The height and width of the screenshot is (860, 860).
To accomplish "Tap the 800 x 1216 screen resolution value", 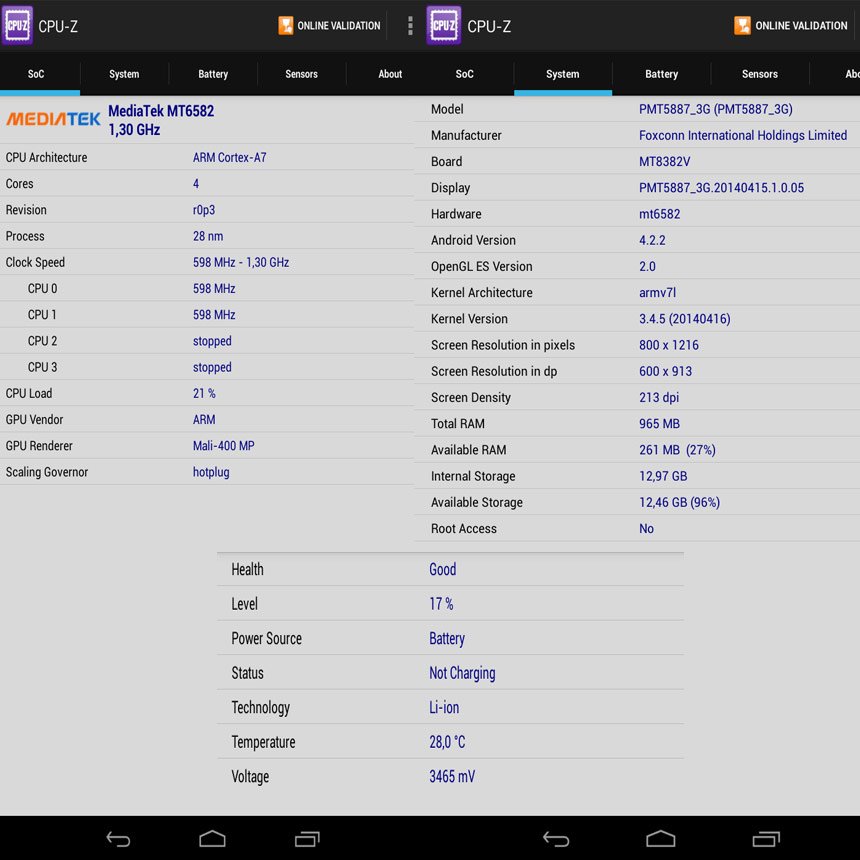I will 669,346.
